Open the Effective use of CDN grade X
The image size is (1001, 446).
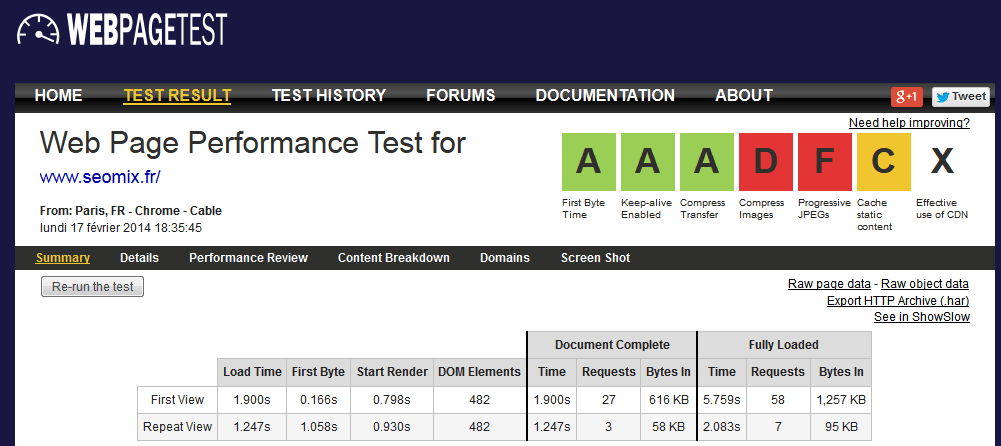tap(942, 161)
